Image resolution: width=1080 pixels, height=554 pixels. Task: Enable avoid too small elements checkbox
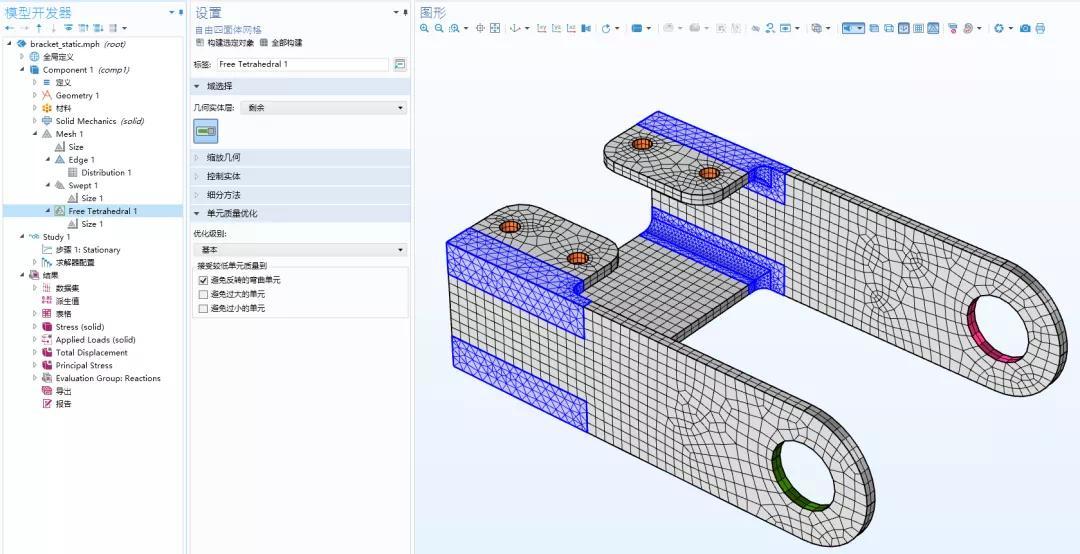[203, 308]
